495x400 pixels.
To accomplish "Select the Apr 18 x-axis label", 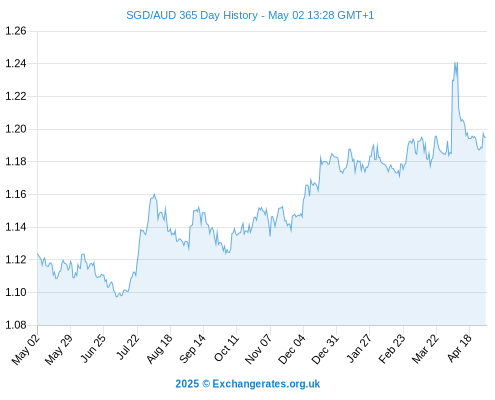I will [x=460, y=348].
